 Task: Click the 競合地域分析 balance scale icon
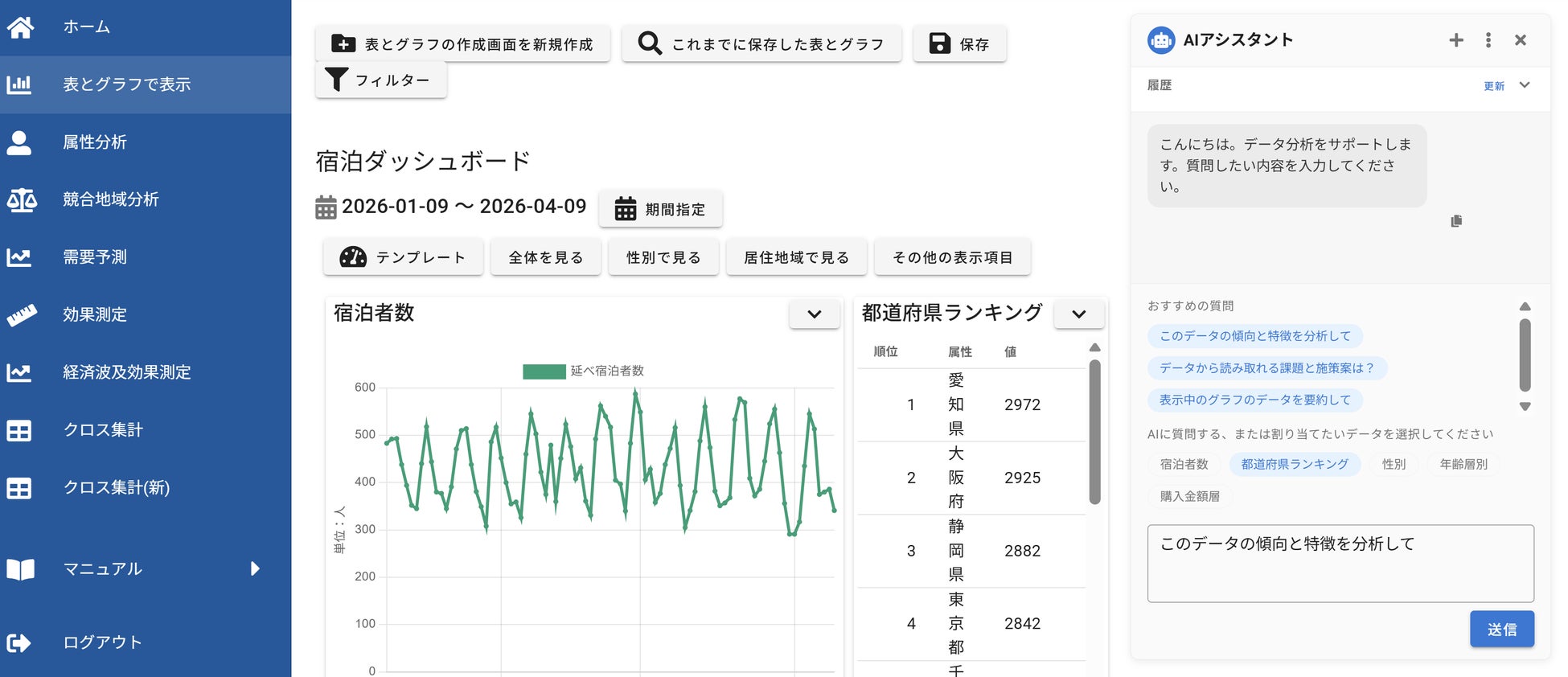(x=21, y=199)
